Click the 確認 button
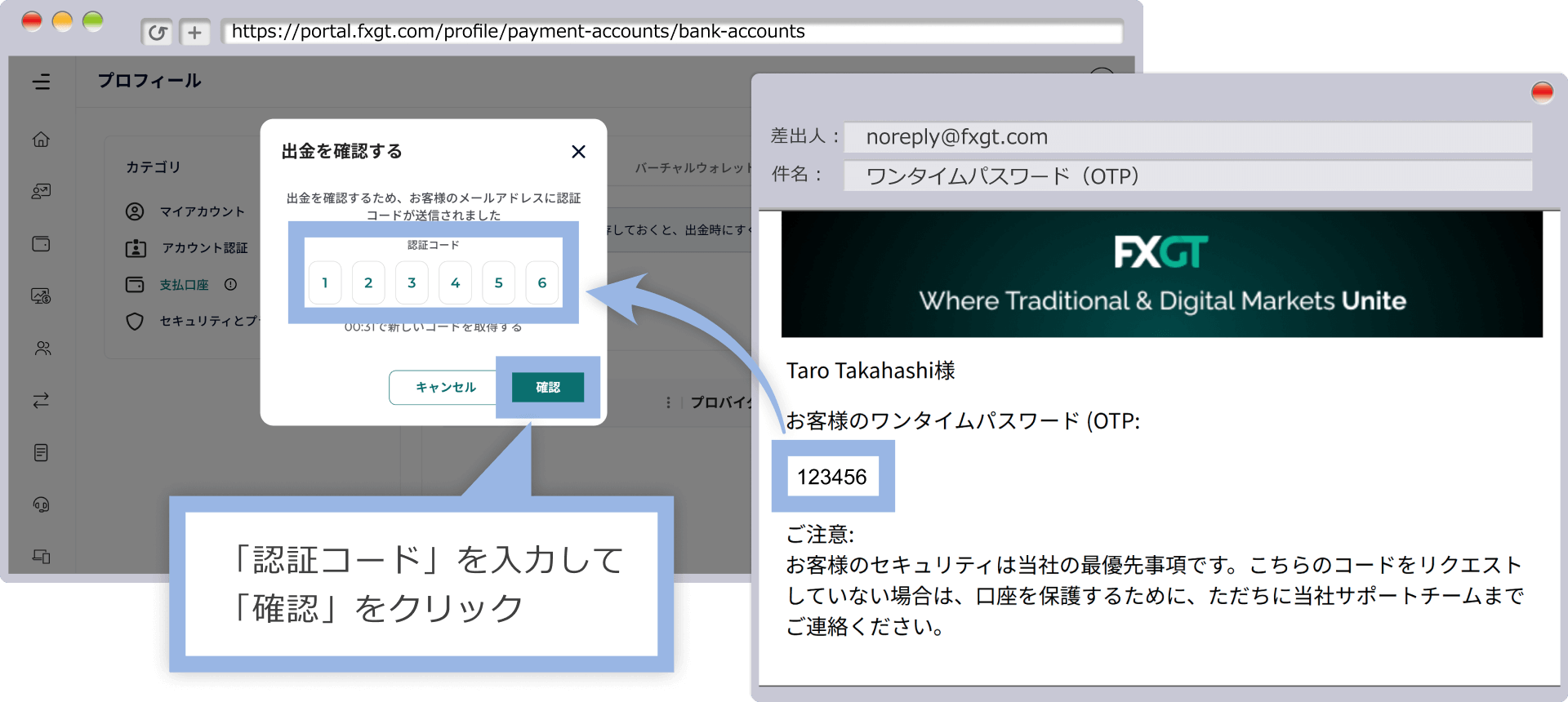The image size is (1568, 702). point(548,387)
